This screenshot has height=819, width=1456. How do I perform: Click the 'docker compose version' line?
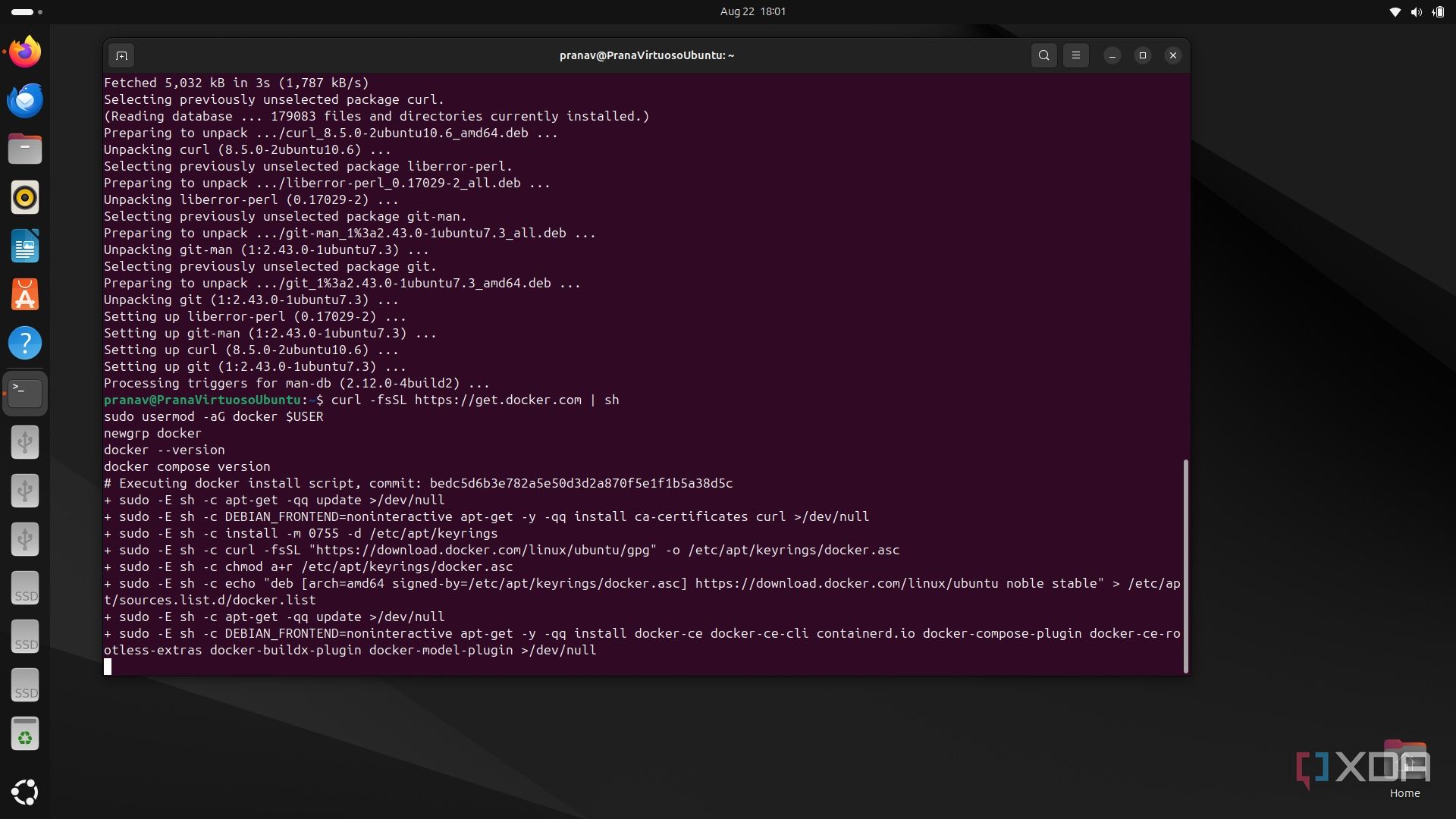(187, 466)
